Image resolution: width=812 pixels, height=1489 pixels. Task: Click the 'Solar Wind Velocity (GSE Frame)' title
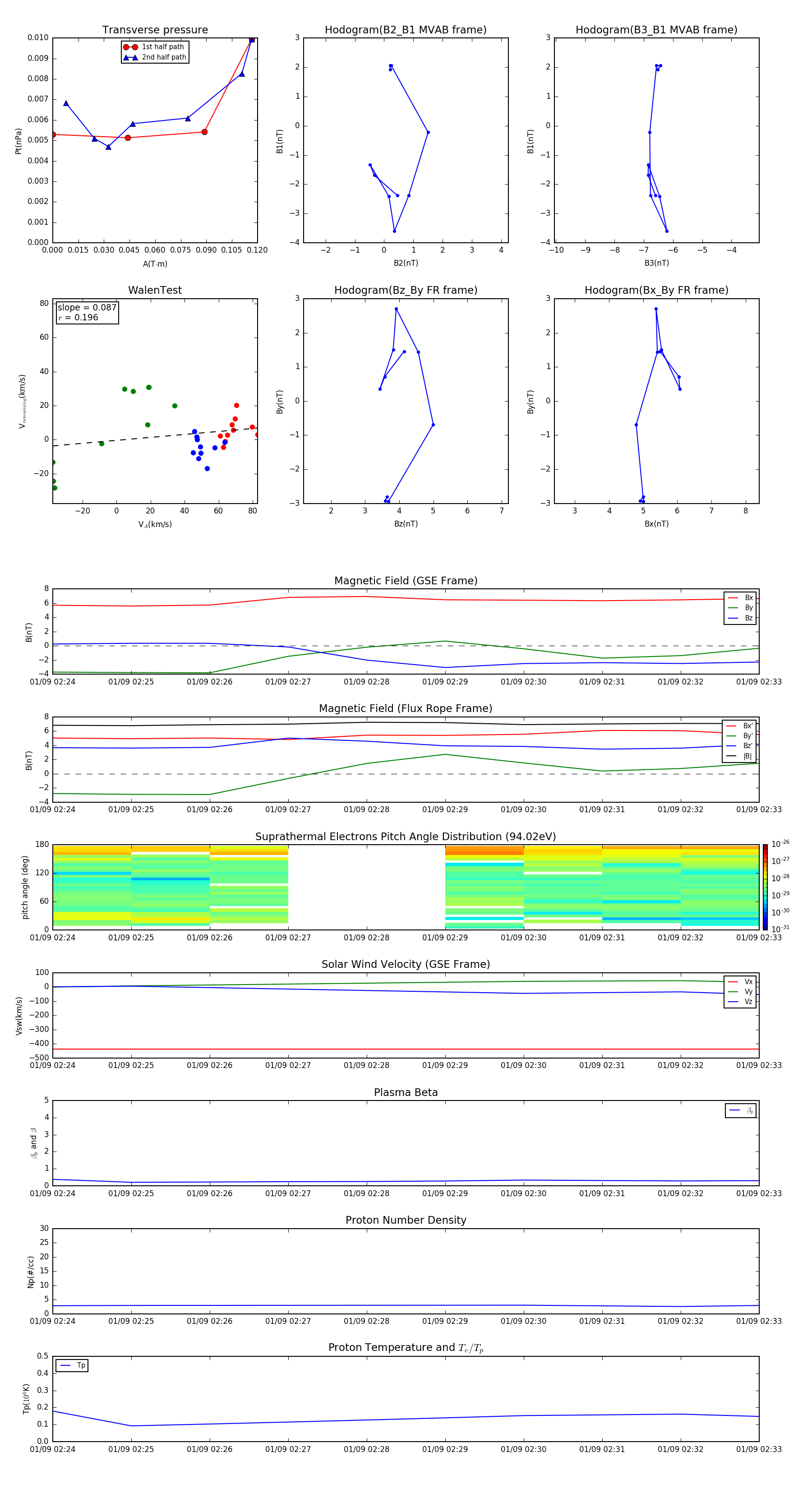[x=406, y=964]
